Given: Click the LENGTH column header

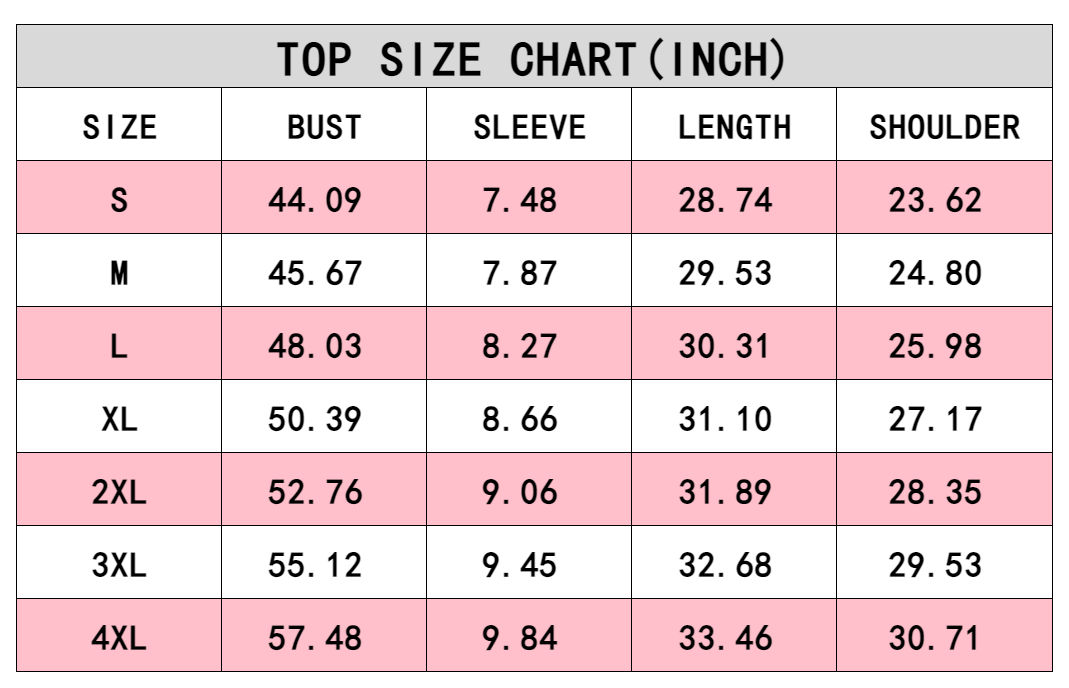Looking at the screenshot, I should click(x=734, y=127).
